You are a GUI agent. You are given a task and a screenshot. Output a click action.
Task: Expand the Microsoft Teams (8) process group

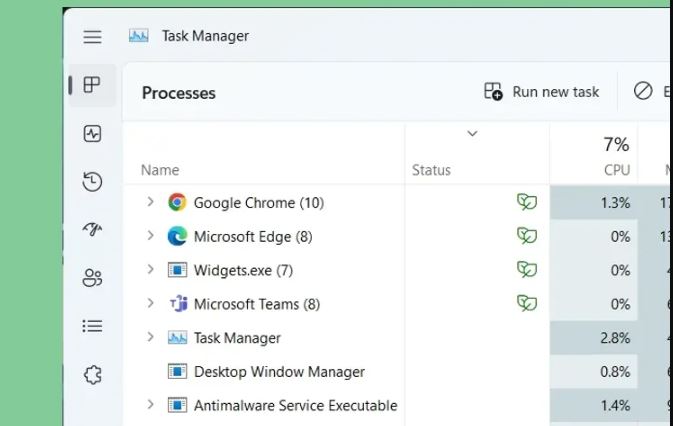click(x=150, y=303)
